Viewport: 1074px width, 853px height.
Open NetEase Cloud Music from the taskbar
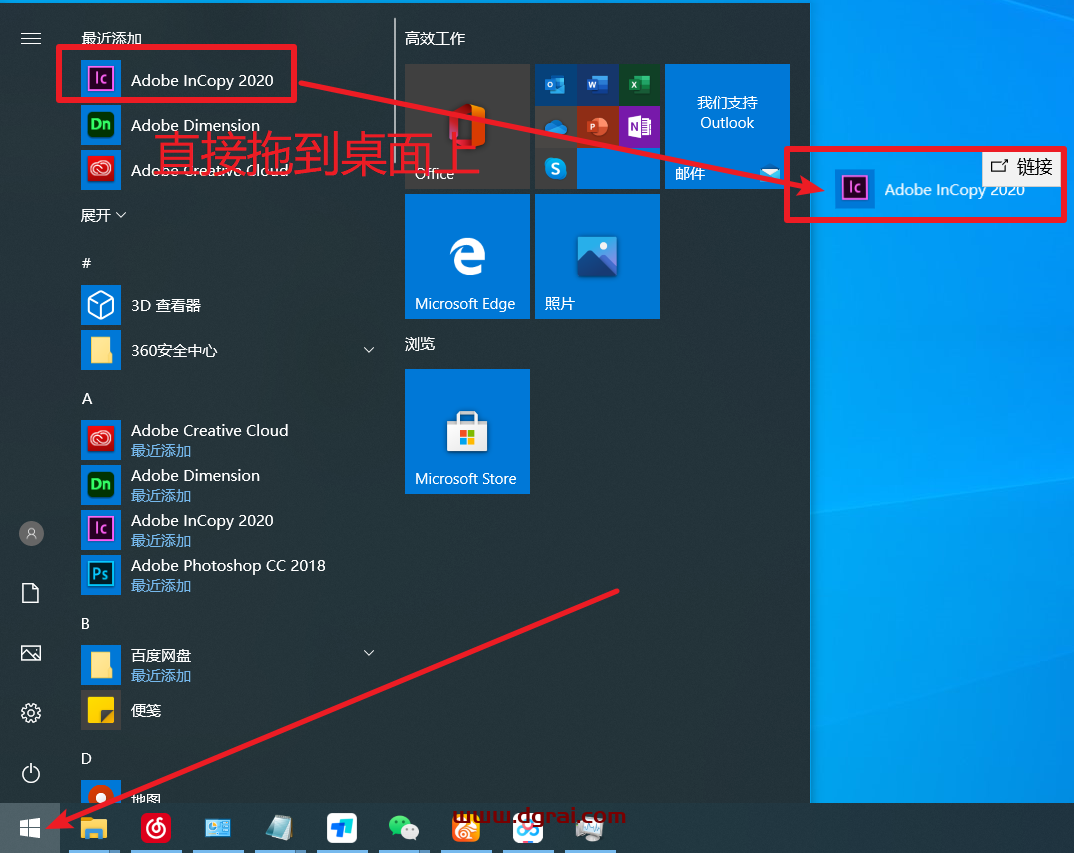pos(156,828)
